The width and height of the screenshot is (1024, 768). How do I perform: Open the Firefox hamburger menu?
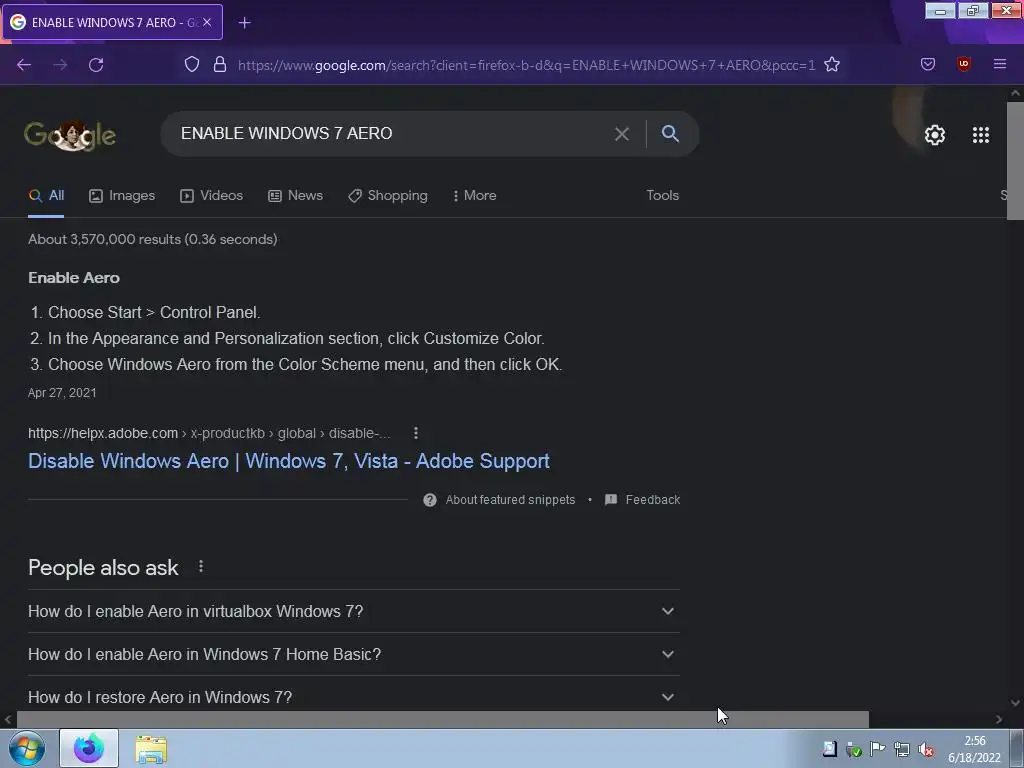[x=1000, y=64]
